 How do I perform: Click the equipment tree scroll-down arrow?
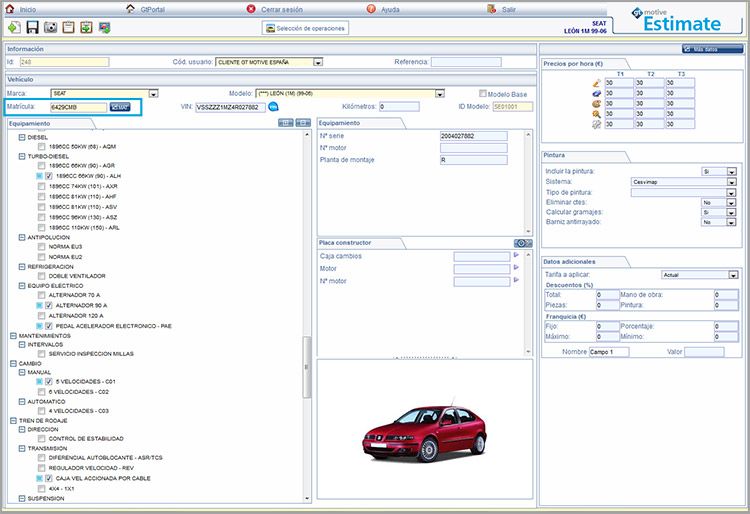pyautogui.click(x=307, y=498)
